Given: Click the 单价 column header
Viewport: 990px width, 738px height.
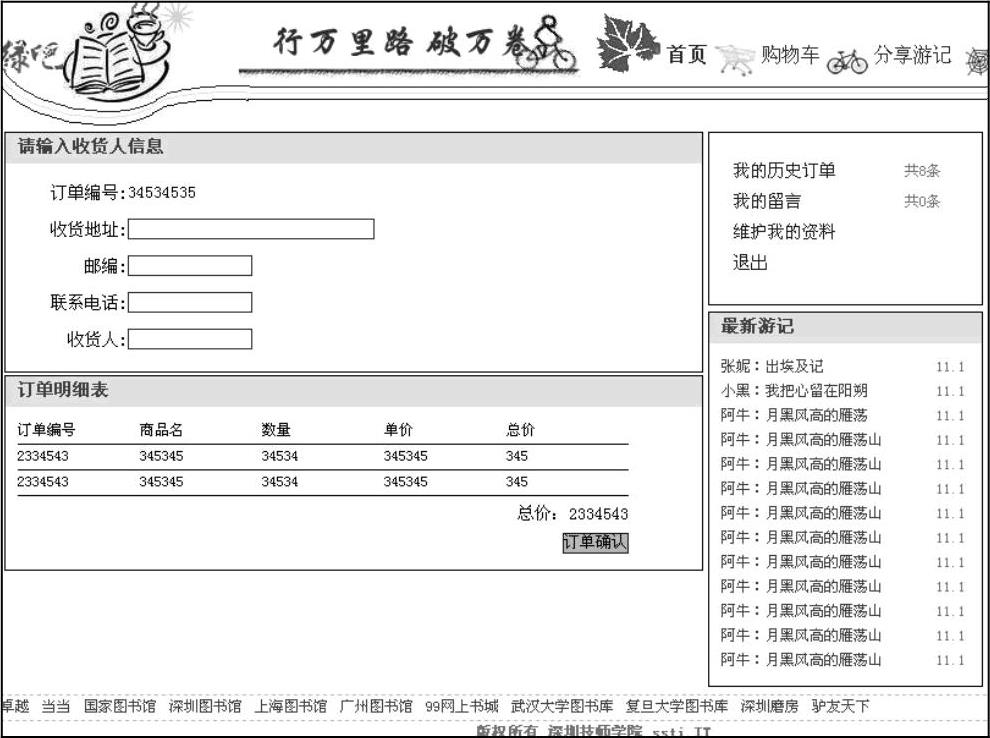Looking at the screenshot, I should (x=398, y=430).
